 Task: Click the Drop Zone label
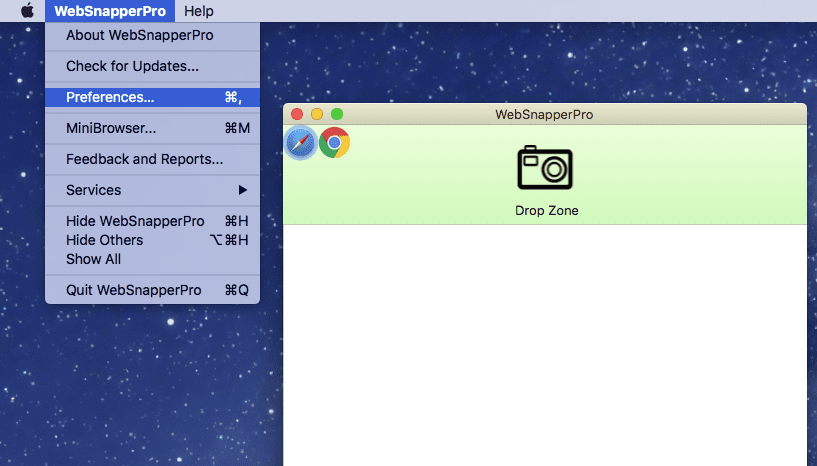point(547,211)
